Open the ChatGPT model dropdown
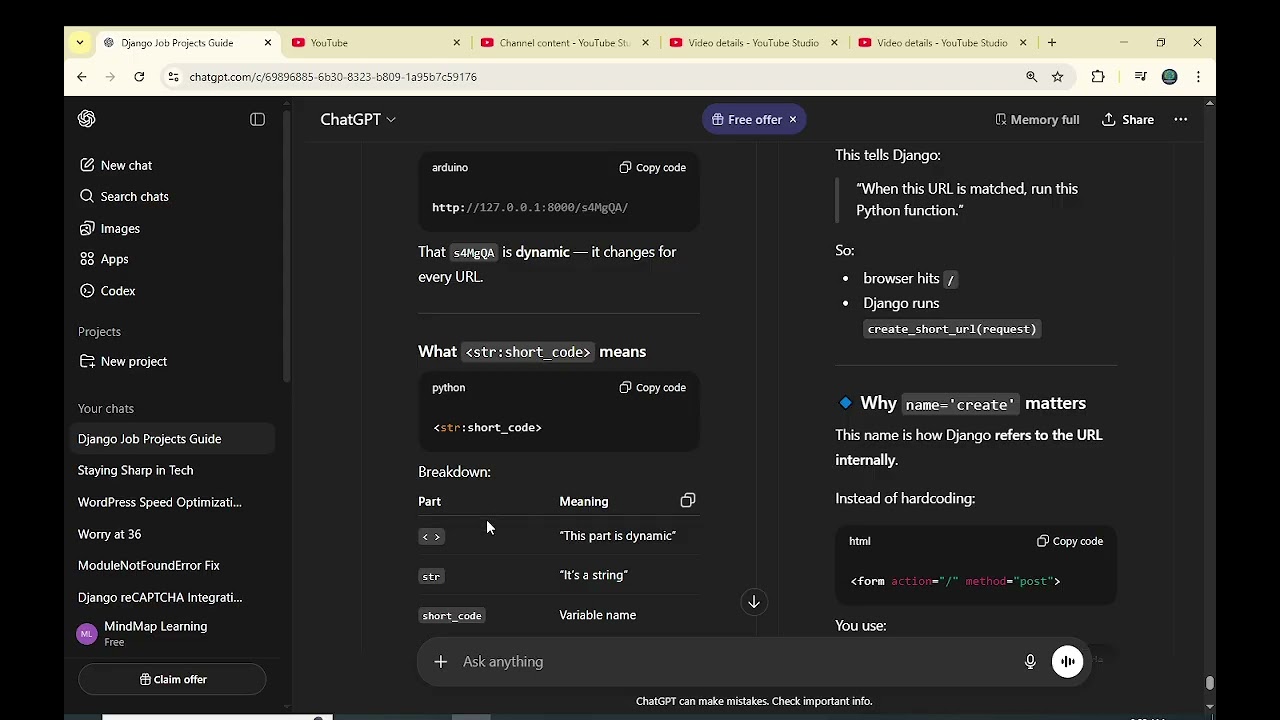The image size is (1280, 720). pos(358,119)
